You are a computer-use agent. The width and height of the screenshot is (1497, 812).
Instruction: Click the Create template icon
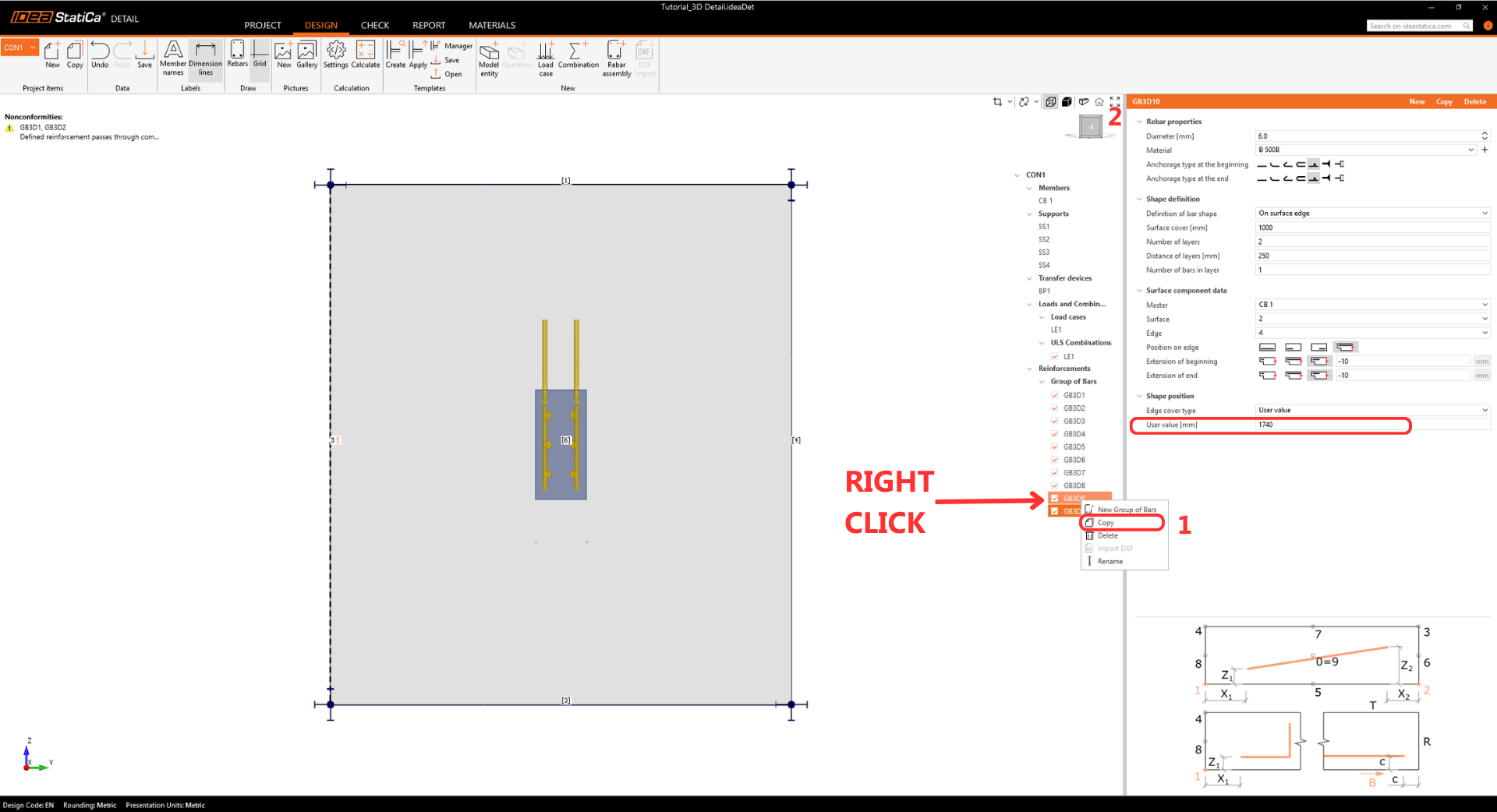coord(395,55)
